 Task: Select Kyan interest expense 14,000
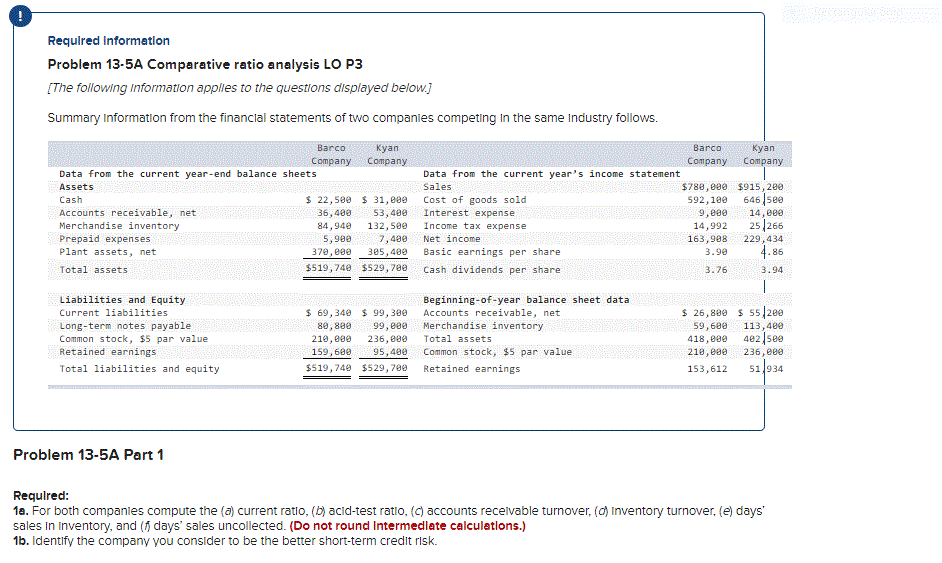coord(766,213)
